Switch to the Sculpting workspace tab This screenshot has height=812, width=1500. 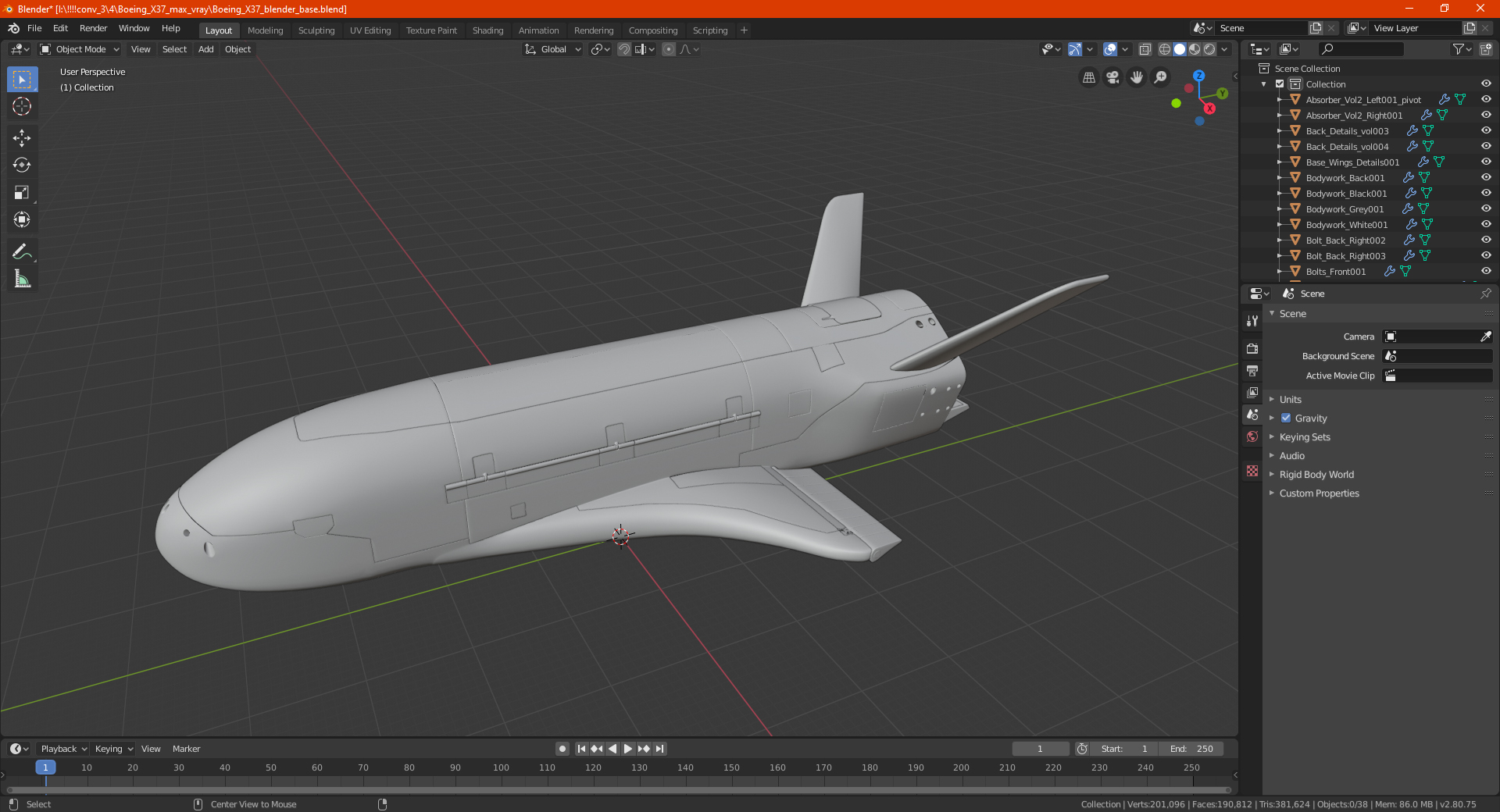click(x=316, y=30)
